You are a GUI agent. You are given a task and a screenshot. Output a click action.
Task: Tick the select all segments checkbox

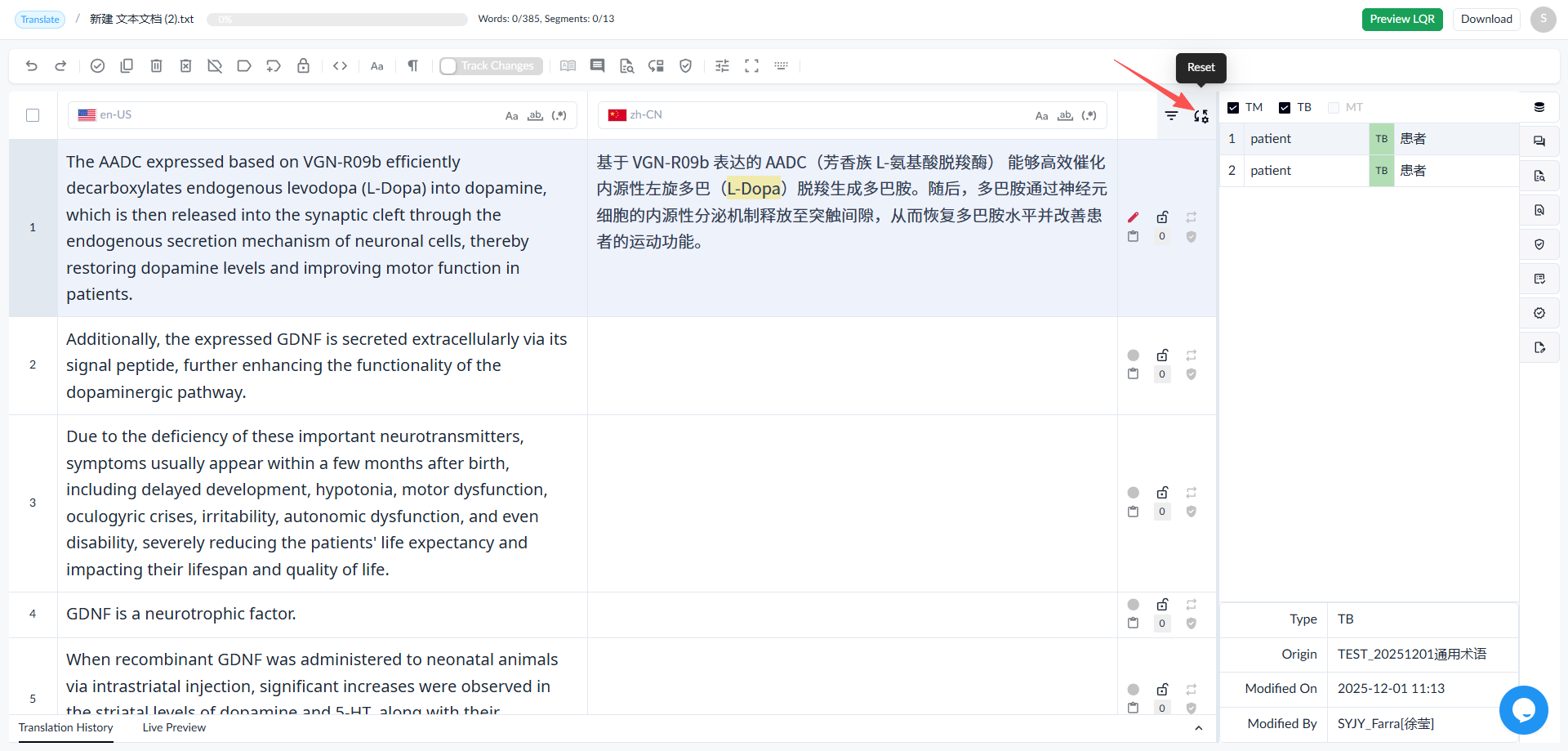pos(33,115)
